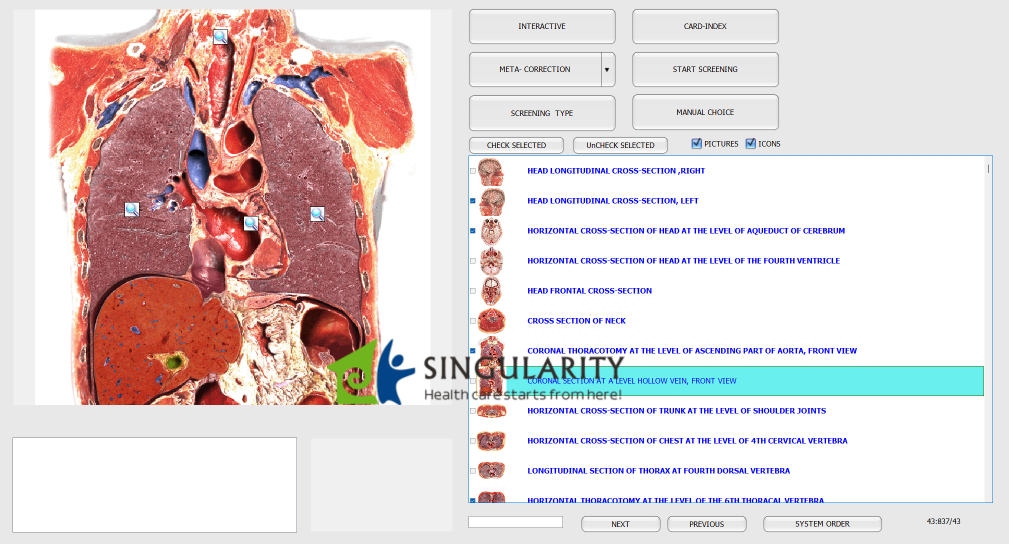Click the magnifier icon over the trachea
This screenshot has height=544, width=1009.
(220, 37)
